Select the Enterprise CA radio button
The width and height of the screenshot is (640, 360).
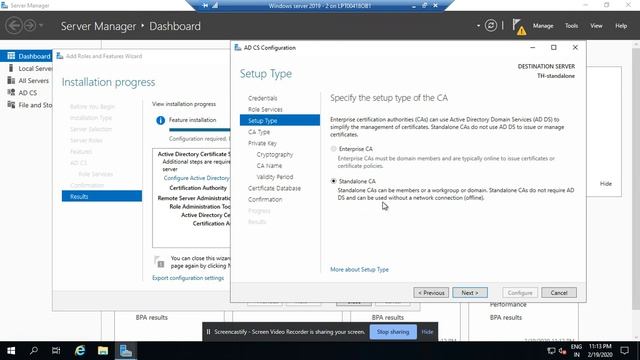pyautogui.click(x=333, y=149)
